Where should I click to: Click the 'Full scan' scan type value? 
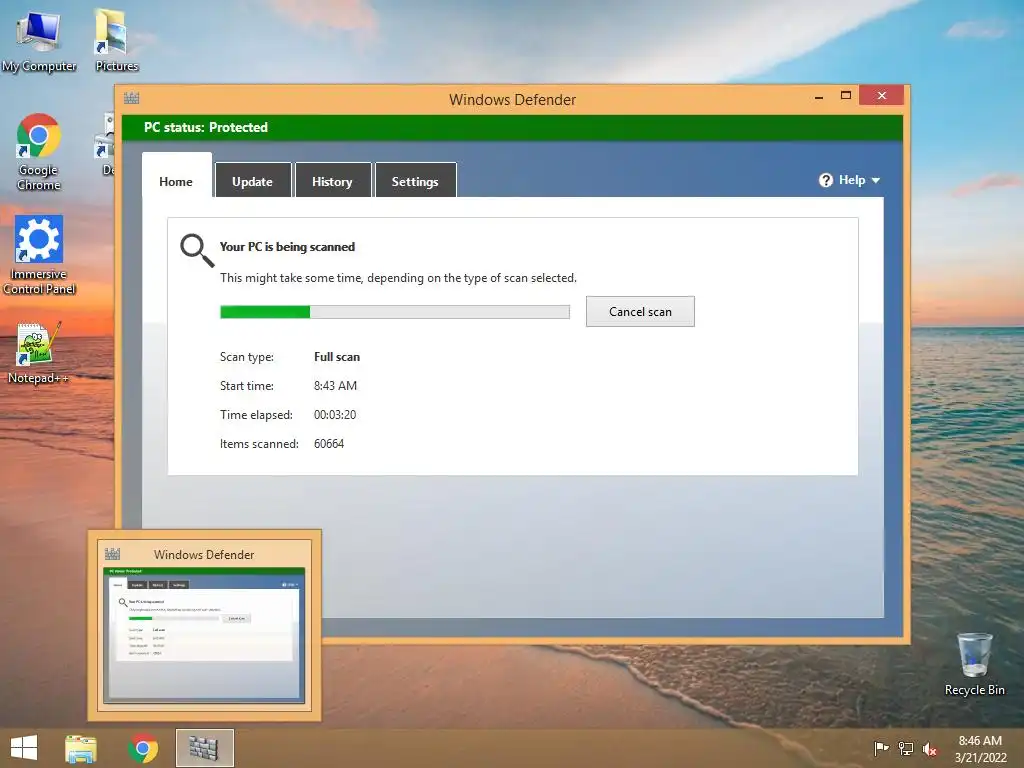click(x=337, y=357)
